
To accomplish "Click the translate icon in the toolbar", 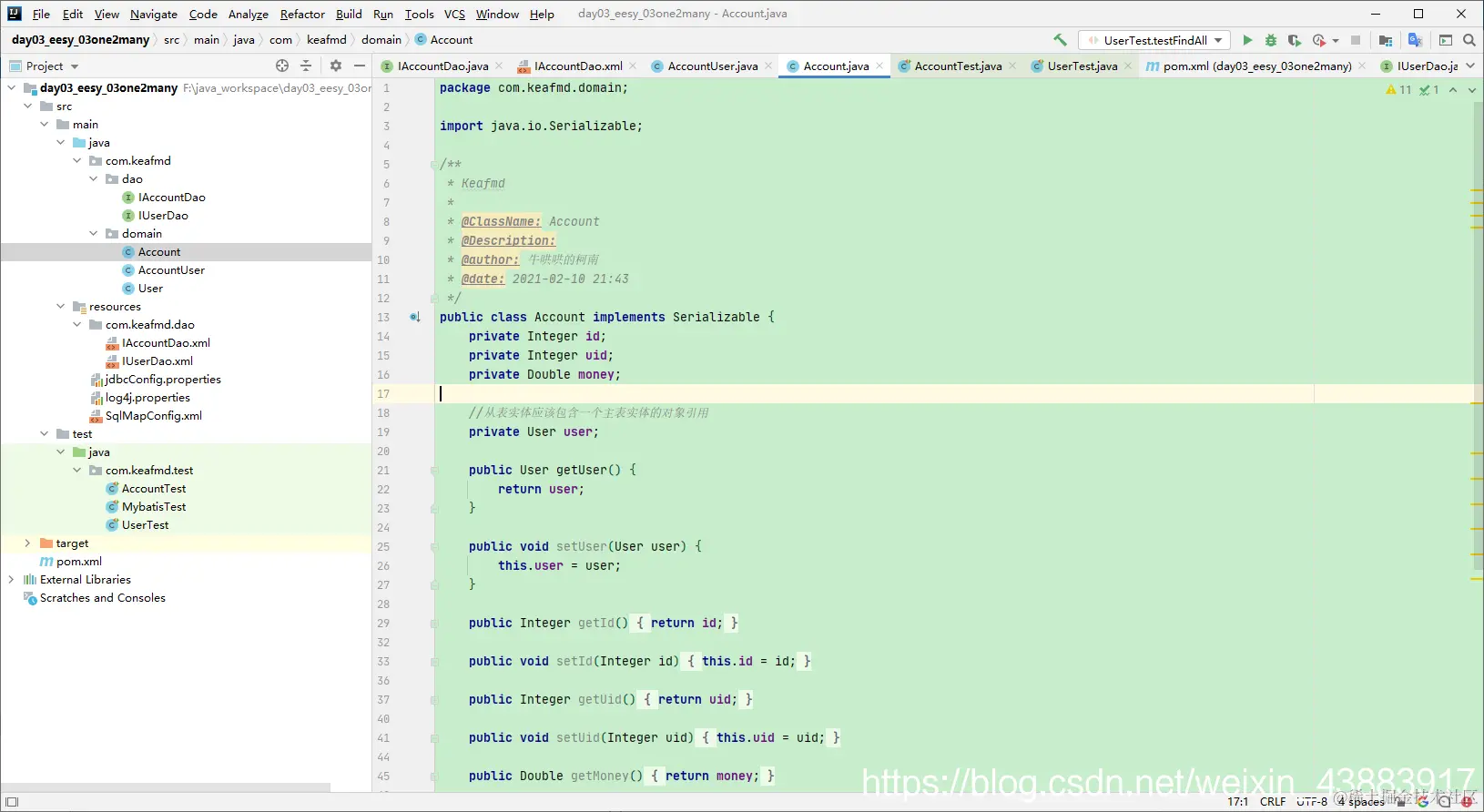I will [1415, 40].
